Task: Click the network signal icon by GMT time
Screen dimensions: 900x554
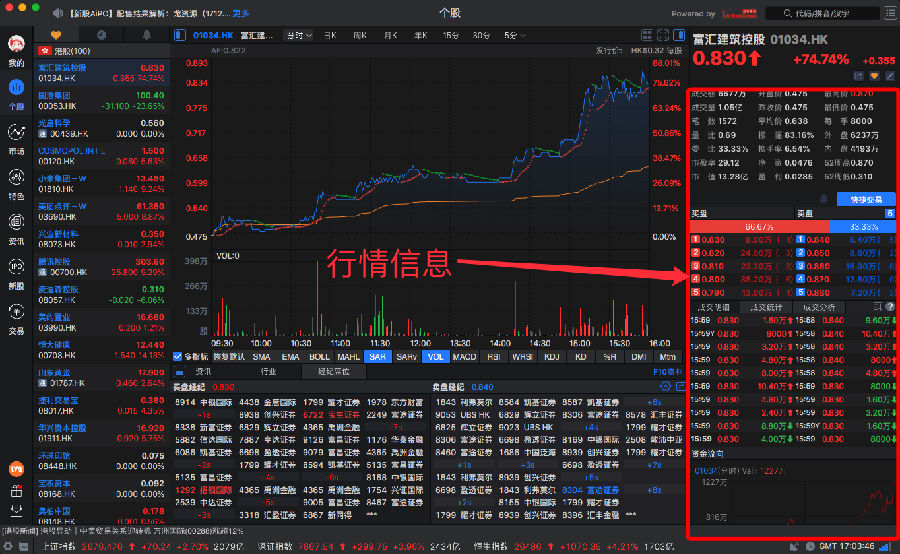Action: pos(886,546)
